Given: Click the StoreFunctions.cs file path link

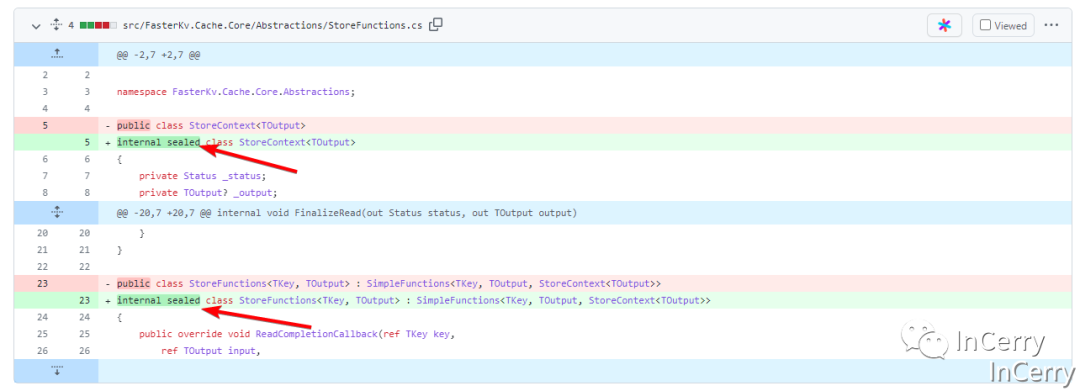Looking at the screenshot, I should click(272, 25).
